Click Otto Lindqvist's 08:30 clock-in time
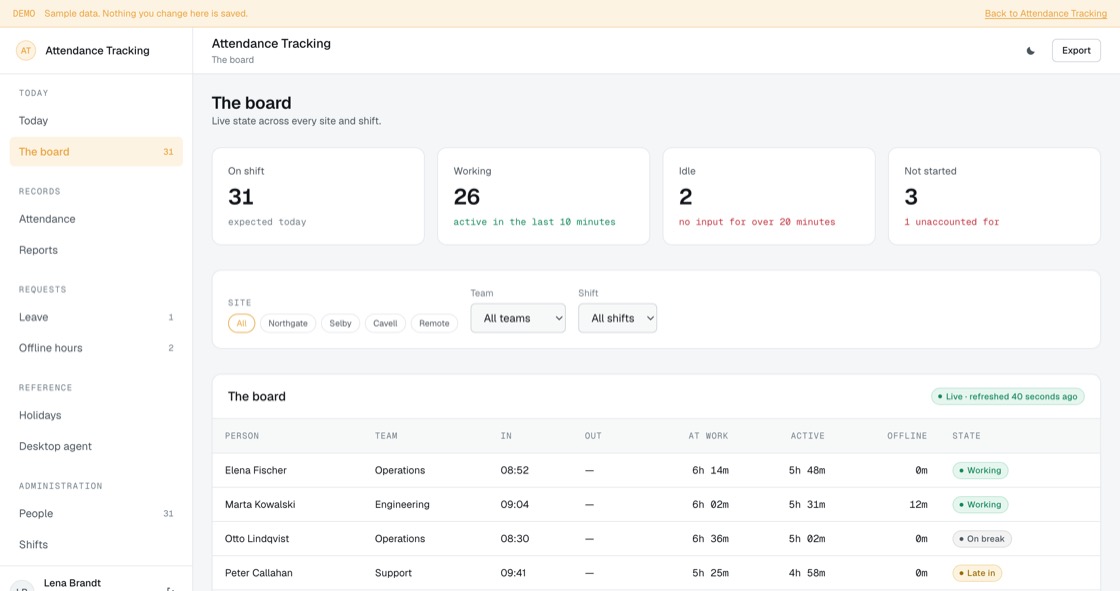Image resolution: width=1120 pixels, height=591 pixels. (514, 539)
